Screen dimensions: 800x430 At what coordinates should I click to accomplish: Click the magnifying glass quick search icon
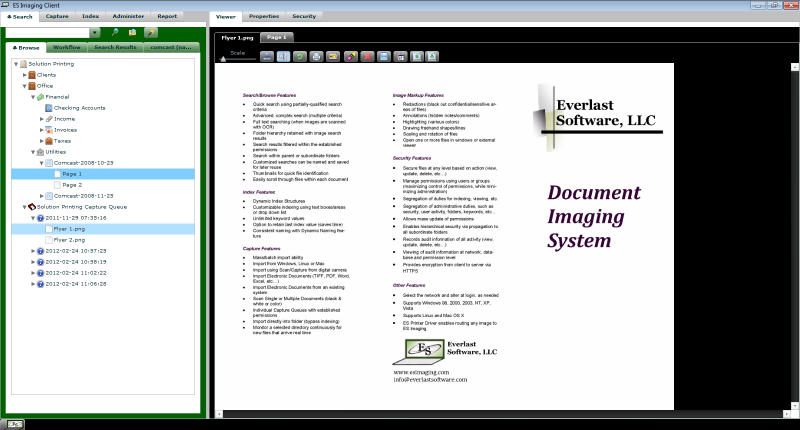pos(115,33)
